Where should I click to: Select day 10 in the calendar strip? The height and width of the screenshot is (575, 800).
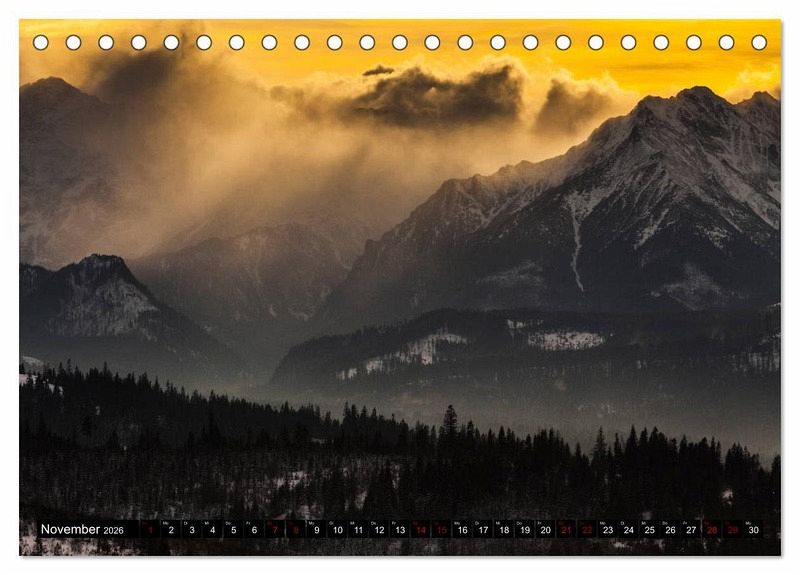point(338,529)
